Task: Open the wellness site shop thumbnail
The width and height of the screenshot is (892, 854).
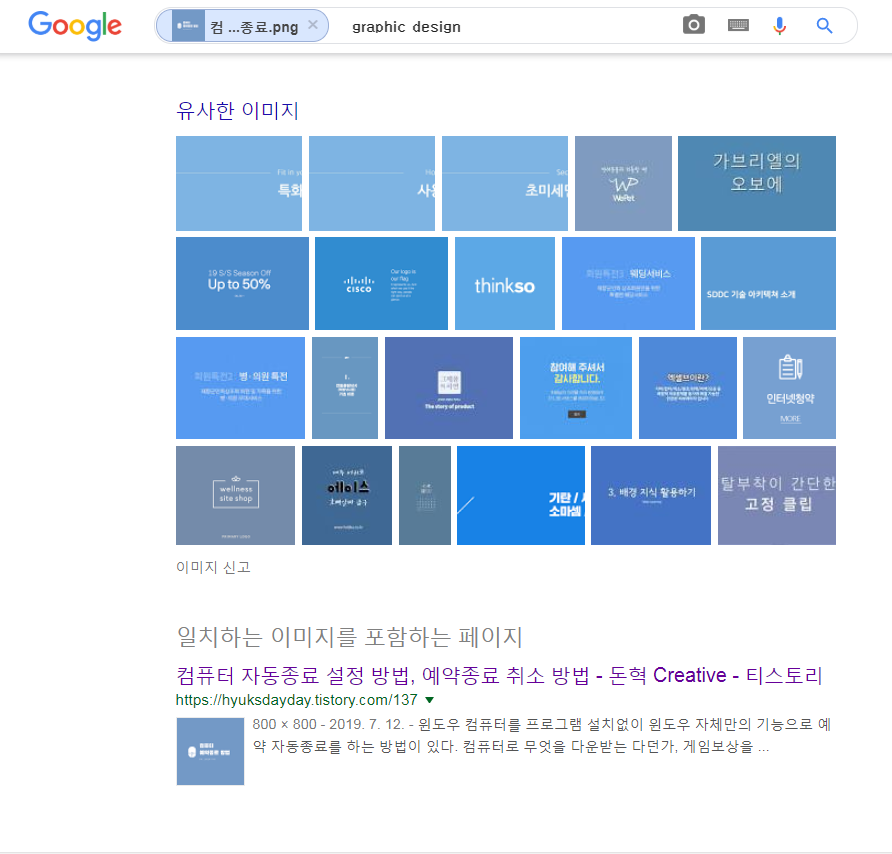Action: 236,495
